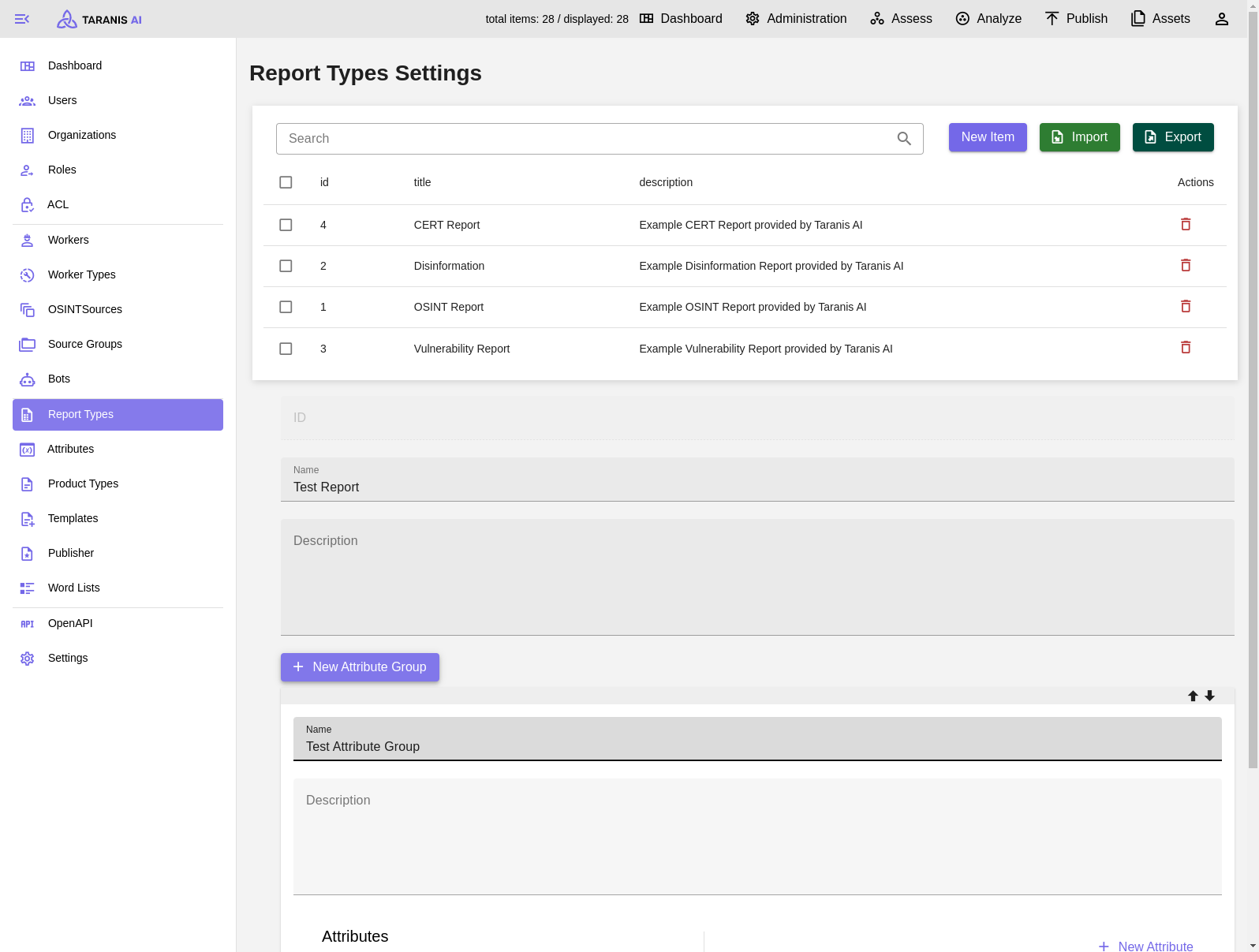Toggle the select-all header checkbox
The width and height of the screenshot is (1259, 952).
click(x=286, y=182)
